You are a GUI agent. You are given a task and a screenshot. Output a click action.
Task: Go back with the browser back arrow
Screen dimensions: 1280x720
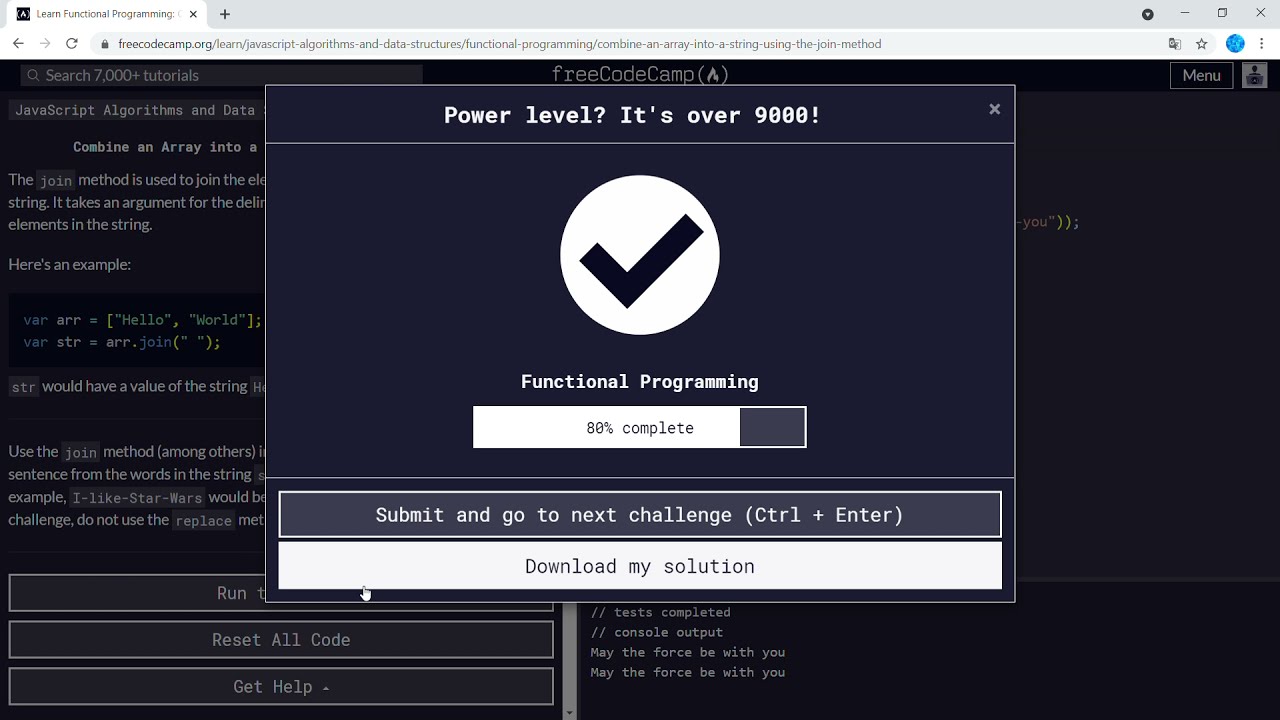point(18,44)
